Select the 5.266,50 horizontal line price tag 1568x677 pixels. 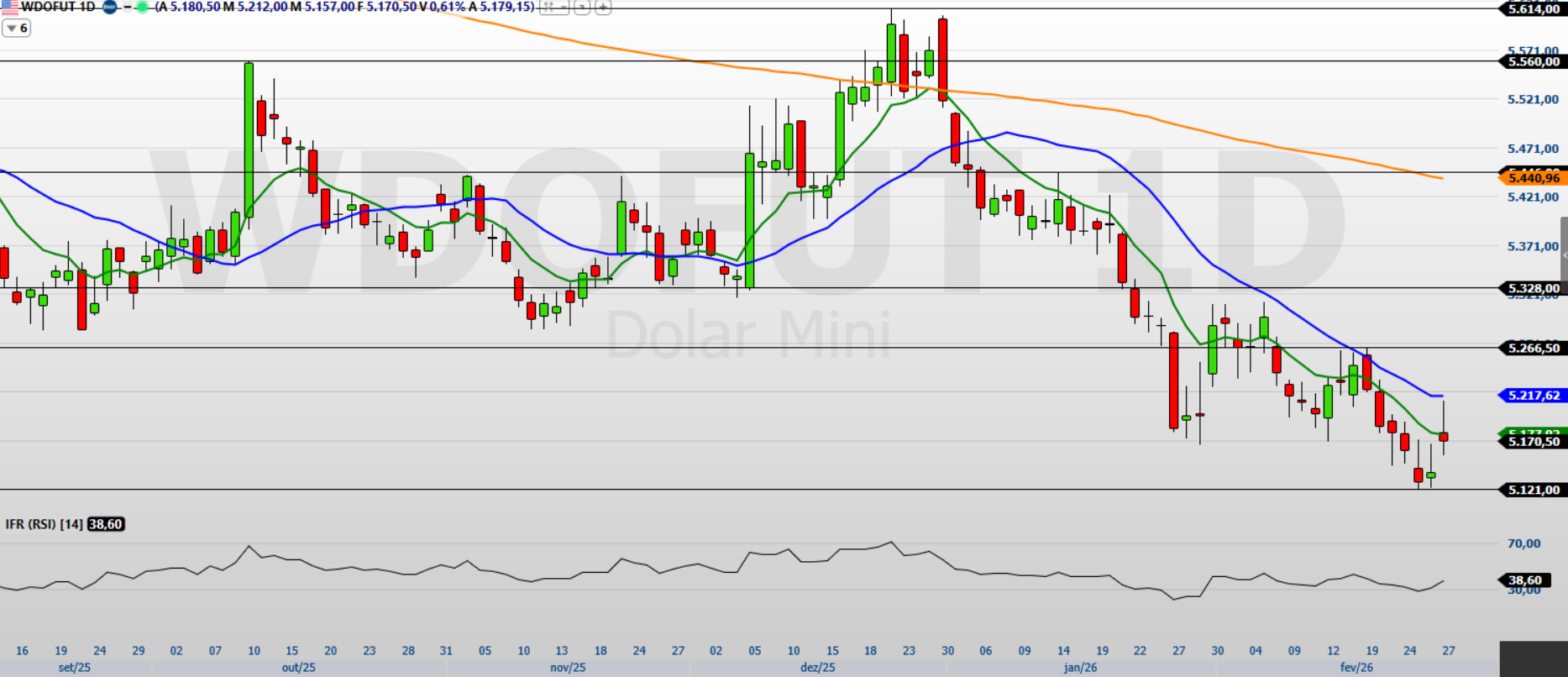tap(1533, 348)
